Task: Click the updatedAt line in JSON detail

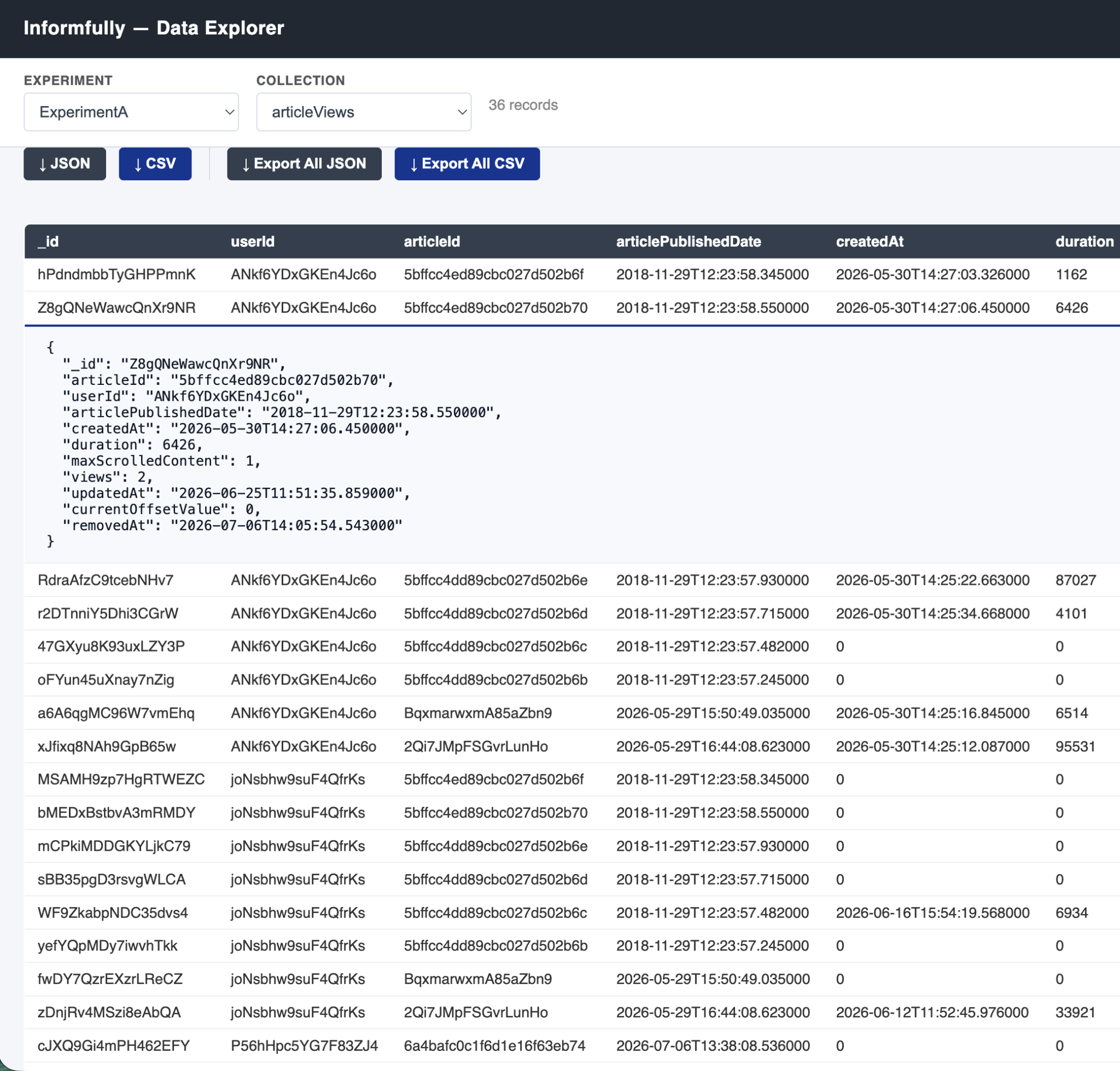Action: (236, 493)
